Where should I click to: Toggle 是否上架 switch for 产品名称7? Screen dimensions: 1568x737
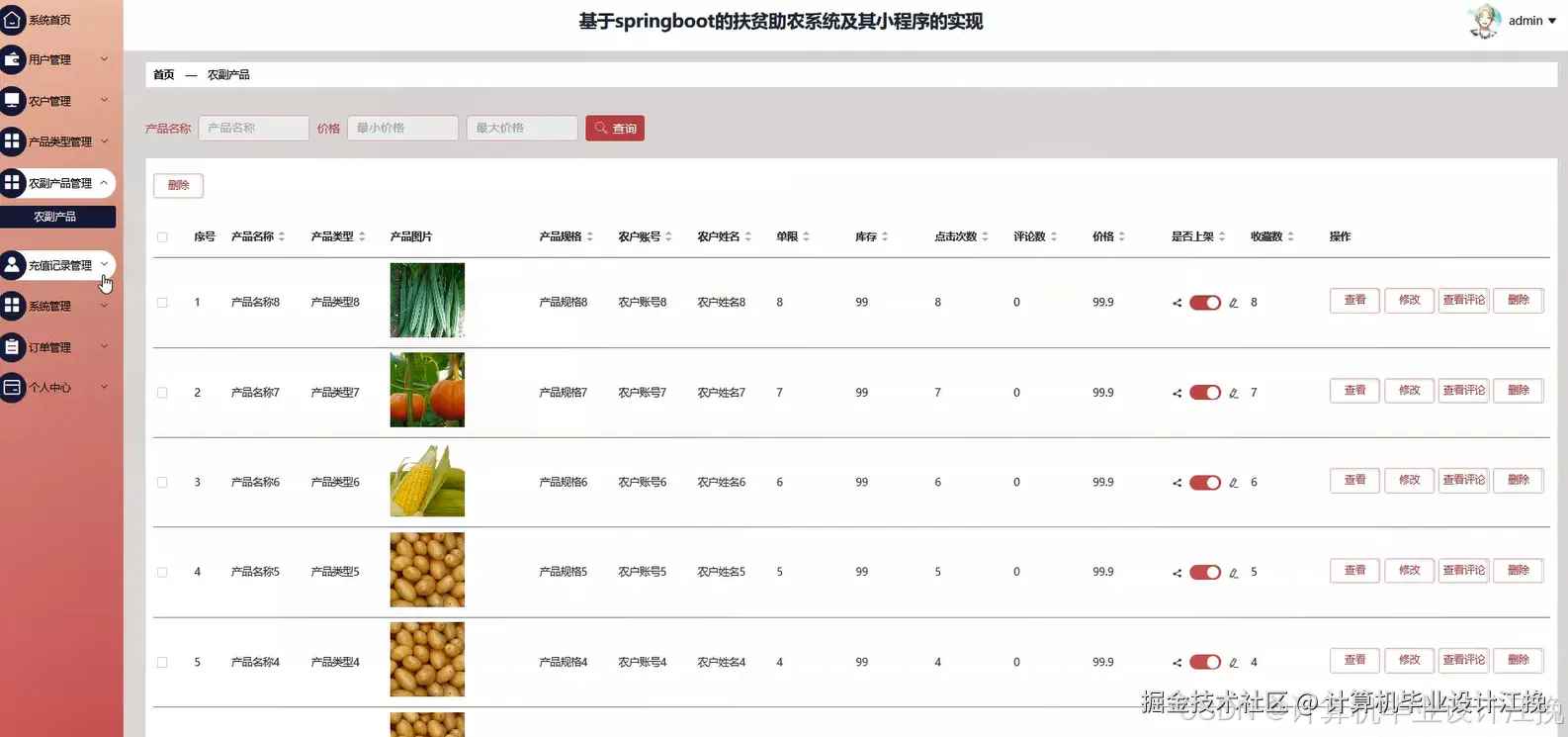pyautogui.click(x=1205, y=393)
